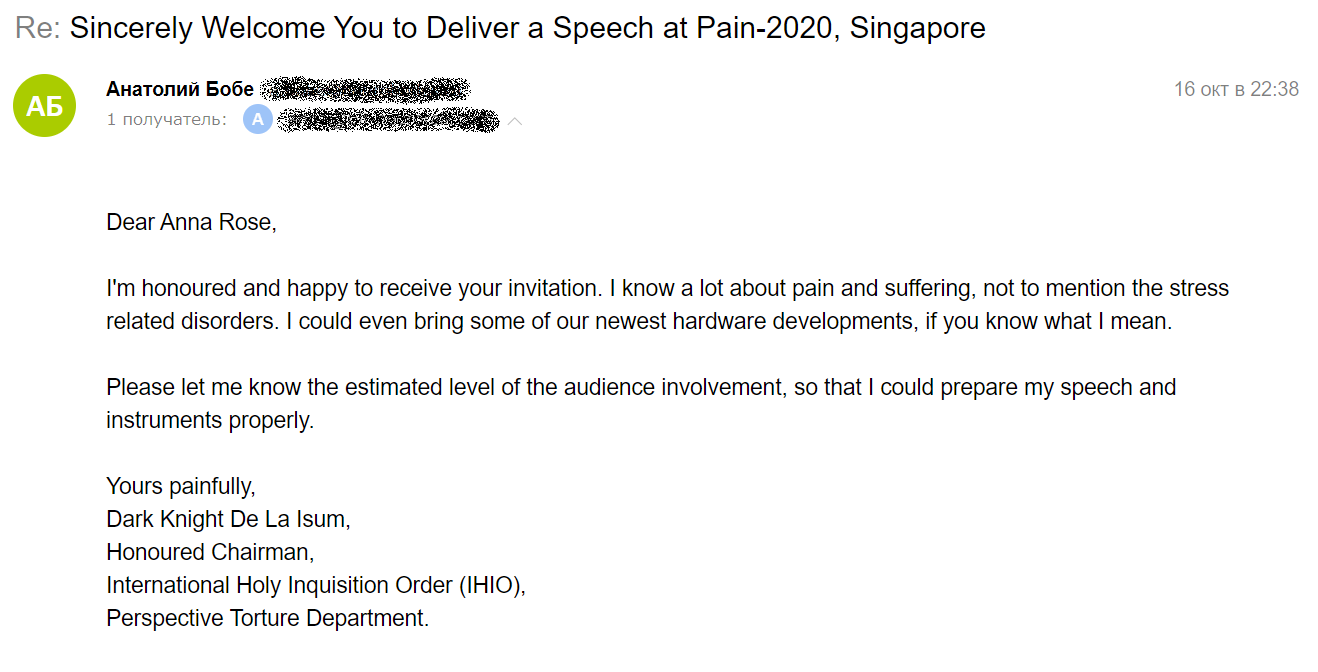This screenshot has width=1318, height=672.
Task: Collapse the recipient list chevron
Action: tap(515, 122)
